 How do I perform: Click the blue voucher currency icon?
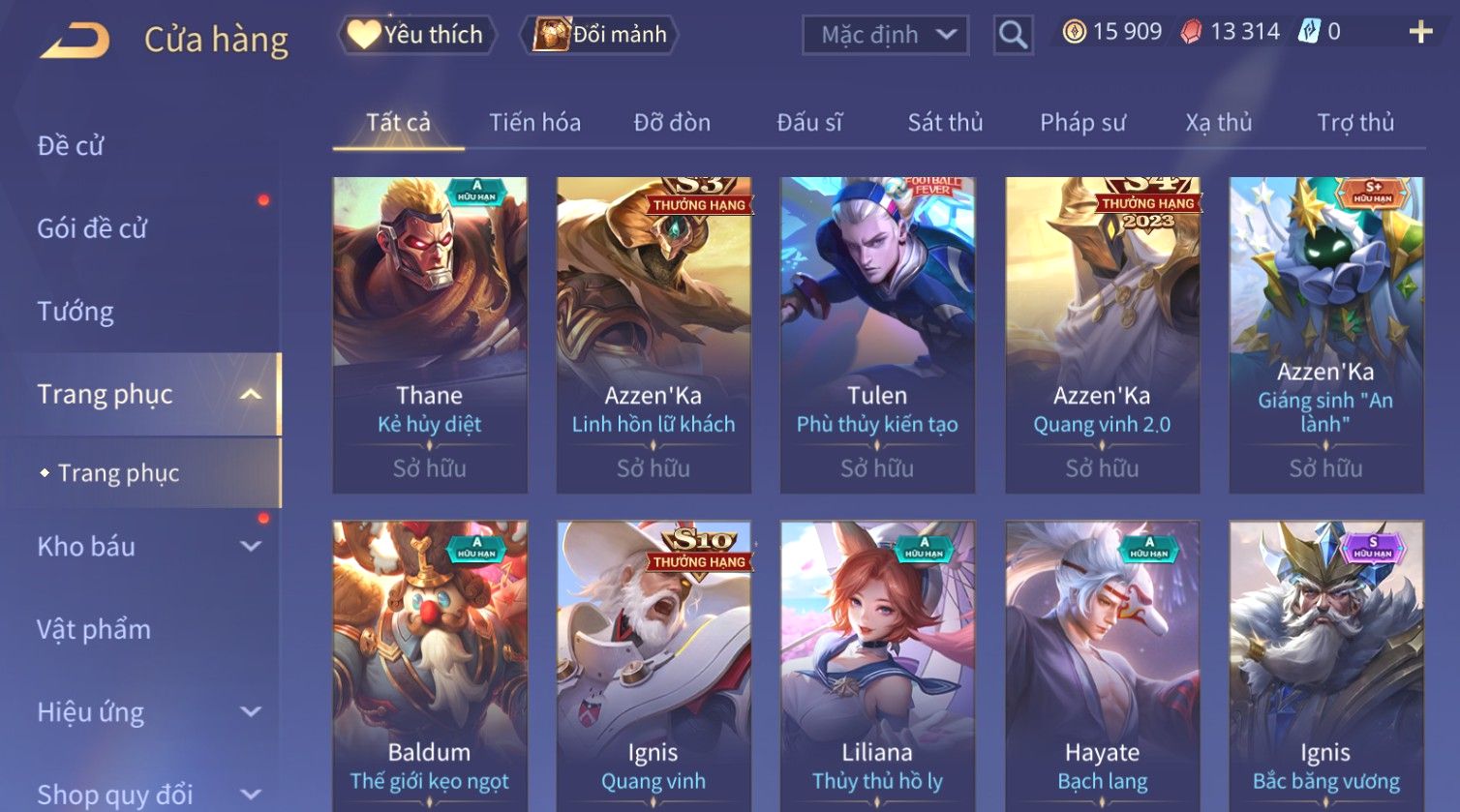[1308, 32]
